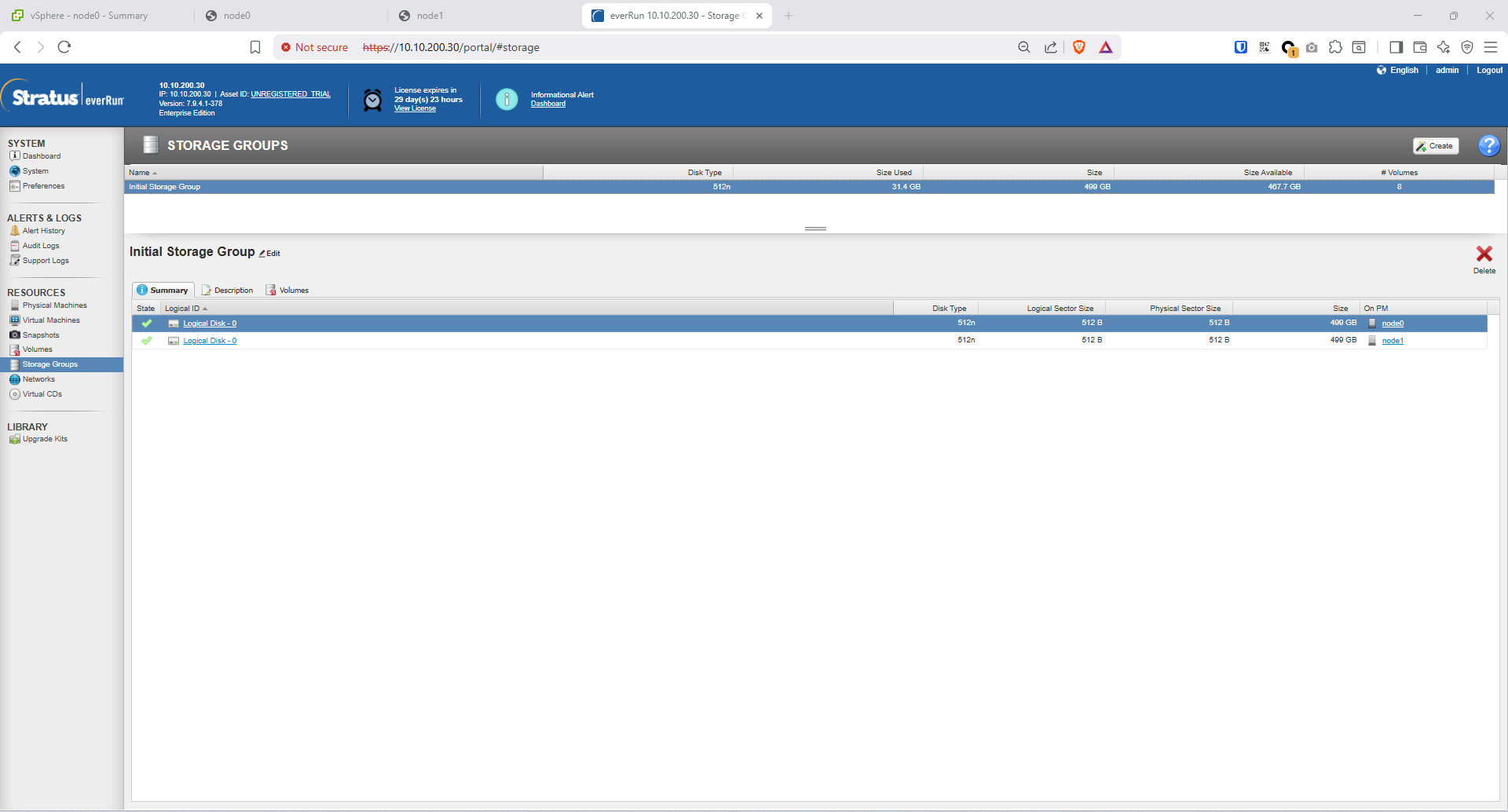Select the Initial Storage Group row
Image resolution: width=1508 pixels, height=812 pixels.
pyautogui.click(x=165, y=187)
